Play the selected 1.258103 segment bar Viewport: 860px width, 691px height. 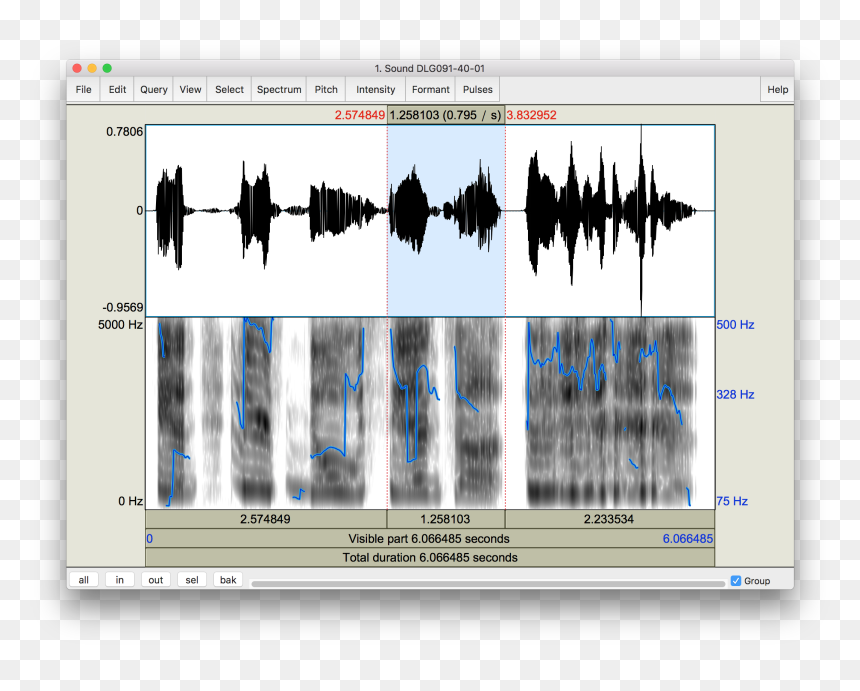pos(446,519)
